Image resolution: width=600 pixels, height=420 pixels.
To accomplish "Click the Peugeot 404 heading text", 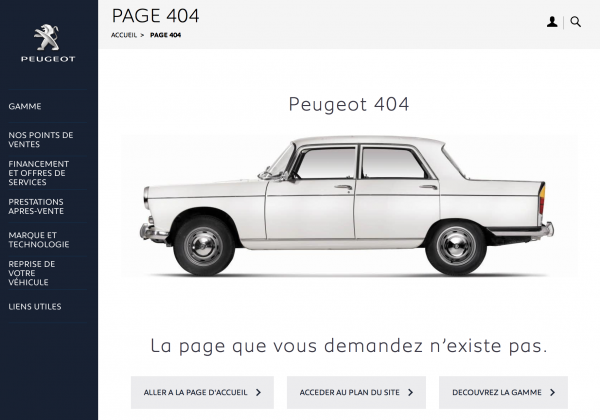I will pos(349,104).
